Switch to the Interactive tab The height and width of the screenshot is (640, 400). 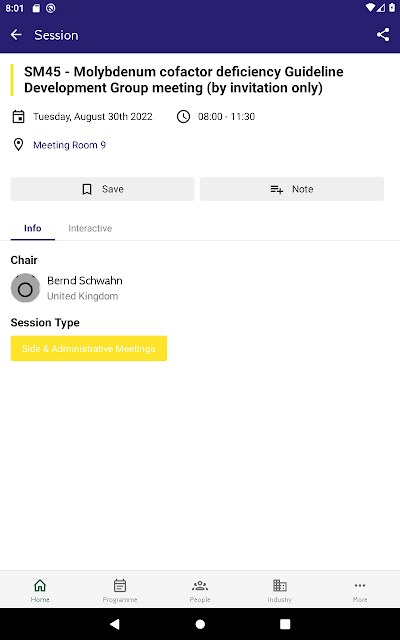click(x=90, y=228)
